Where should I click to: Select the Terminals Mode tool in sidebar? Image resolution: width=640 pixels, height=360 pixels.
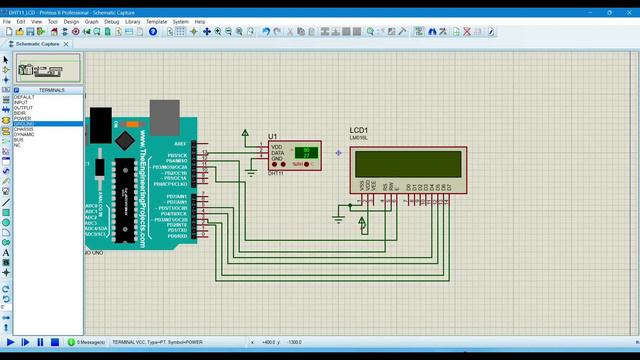[6, 131]
